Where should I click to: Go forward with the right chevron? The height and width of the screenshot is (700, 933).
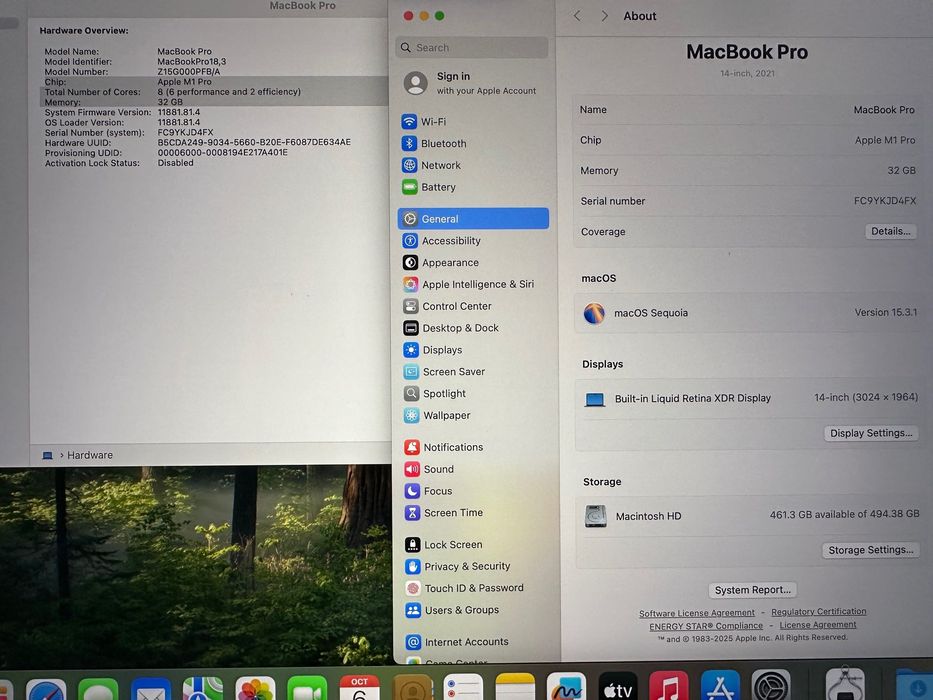coord(605,16)
